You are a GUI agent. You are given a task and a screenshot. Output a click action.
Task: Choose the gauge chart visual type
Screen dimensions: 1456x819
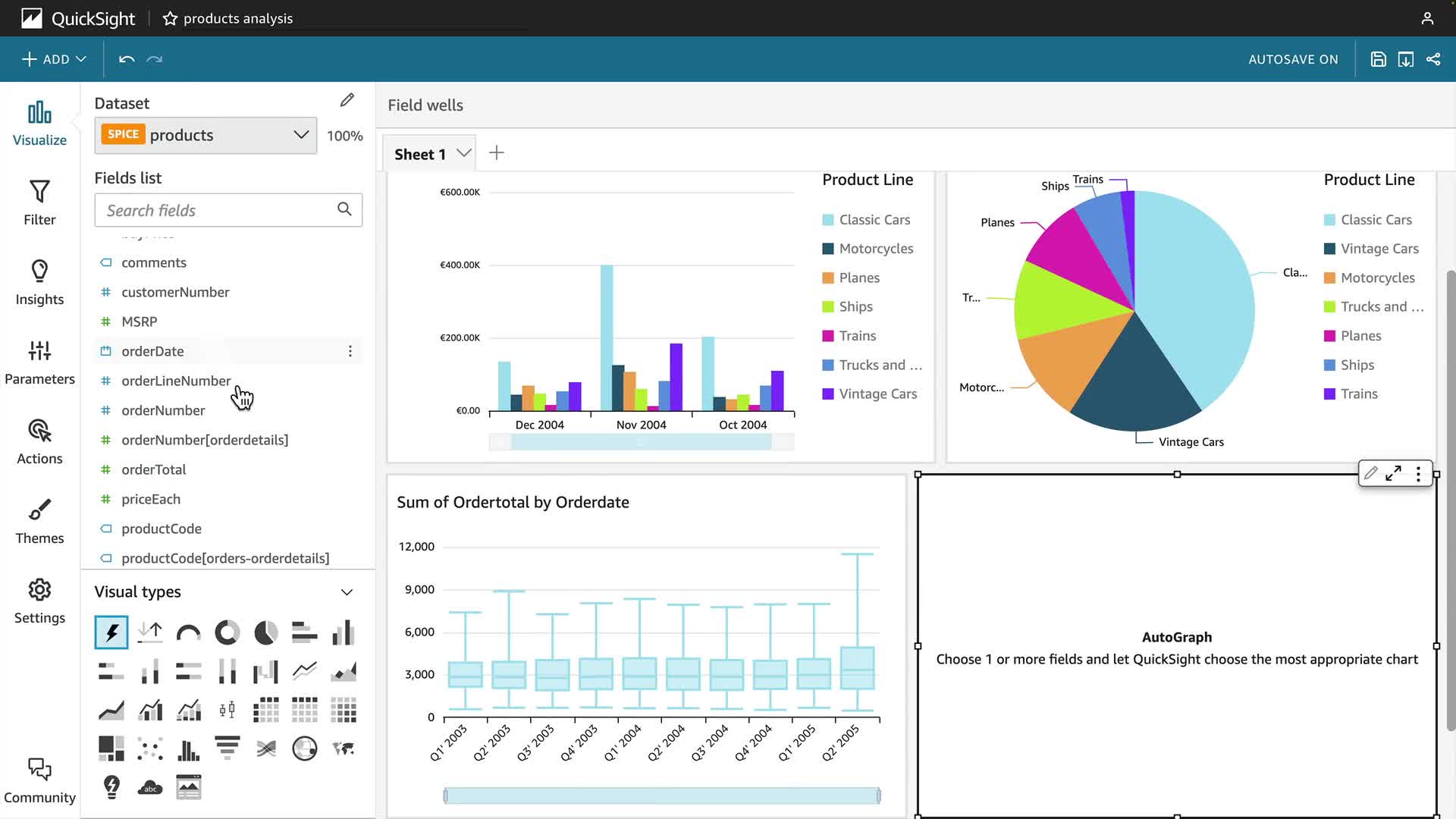click(188, 632)
